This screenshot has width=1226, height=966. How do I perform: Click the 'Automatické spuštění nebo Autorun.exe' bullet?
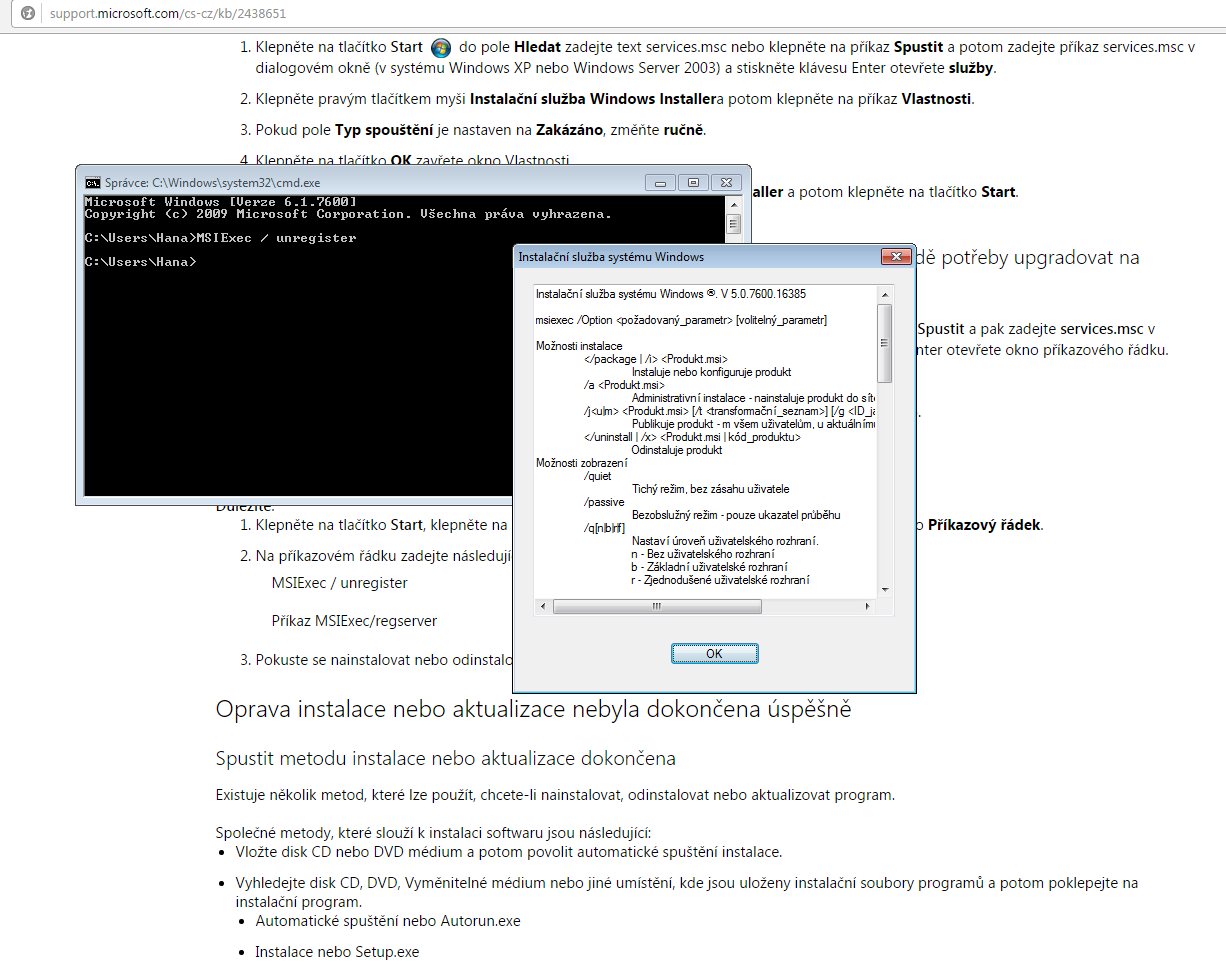pyautogui.click(x=388, y=921)
